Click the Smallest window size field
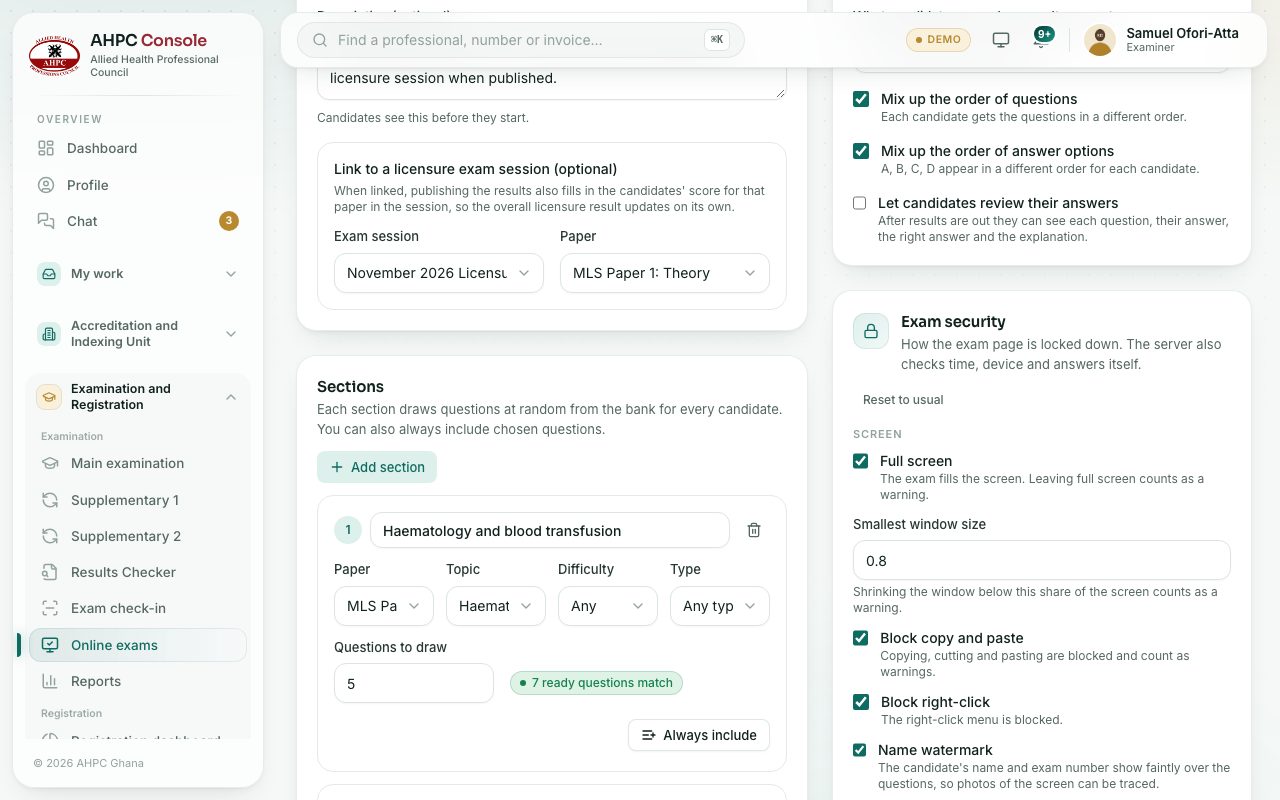 (1041, 560)
